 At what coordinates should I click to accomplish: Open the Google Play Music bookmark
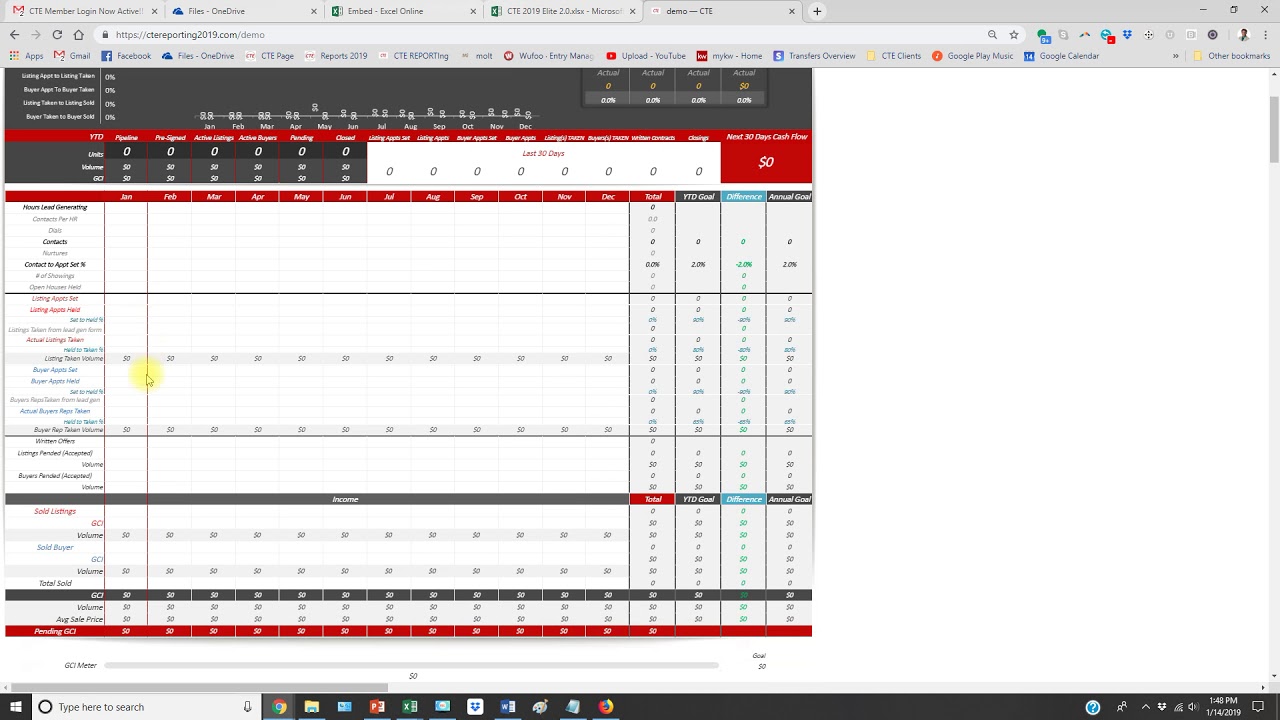click(x=972, y=56)
